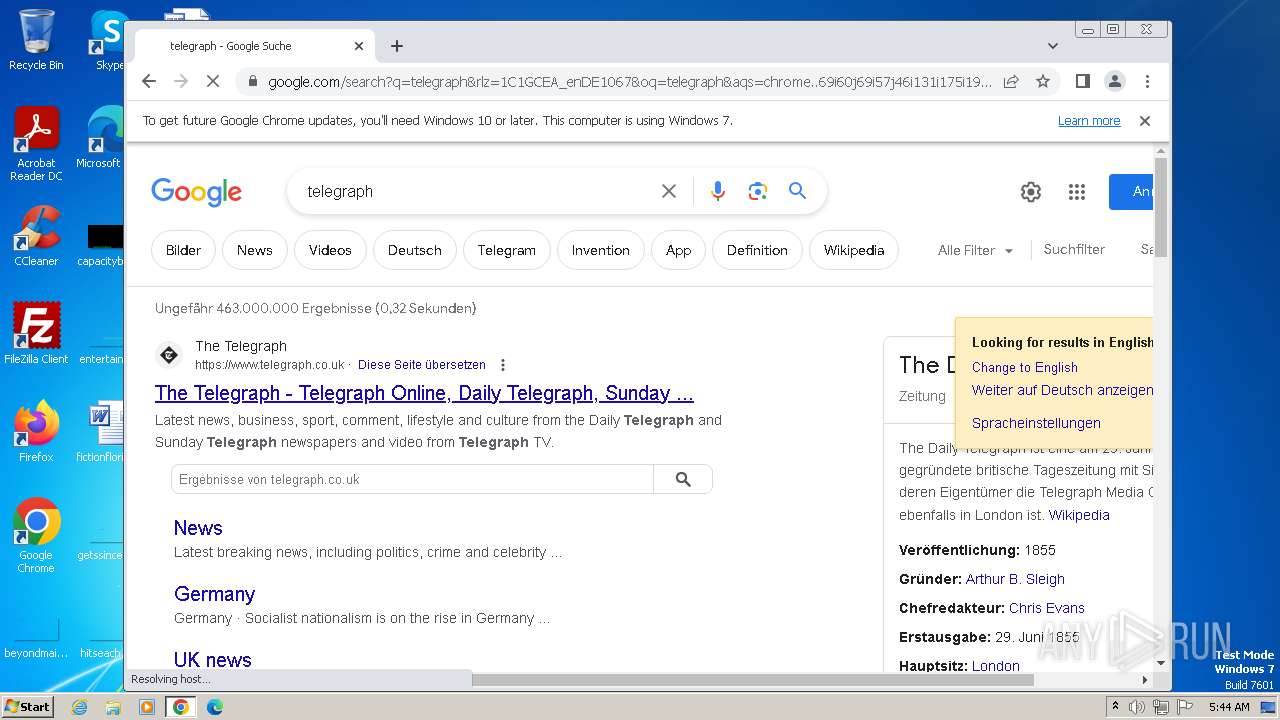Open the Learn more link
The height and width of the screenshot is (720, 1280).
(1089, 121)
